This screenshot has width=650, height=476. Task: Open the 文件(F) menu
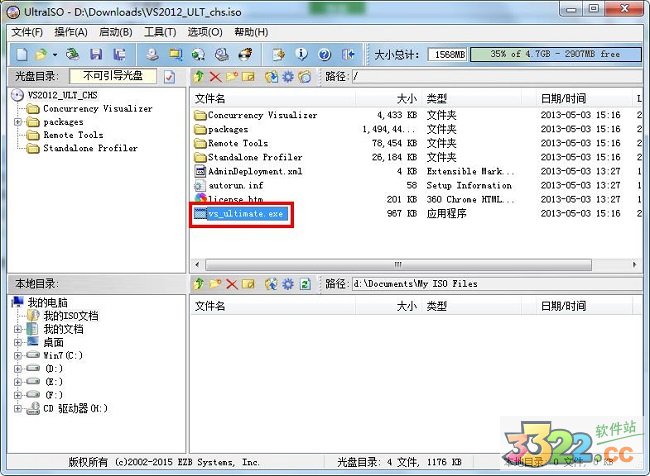27,32
